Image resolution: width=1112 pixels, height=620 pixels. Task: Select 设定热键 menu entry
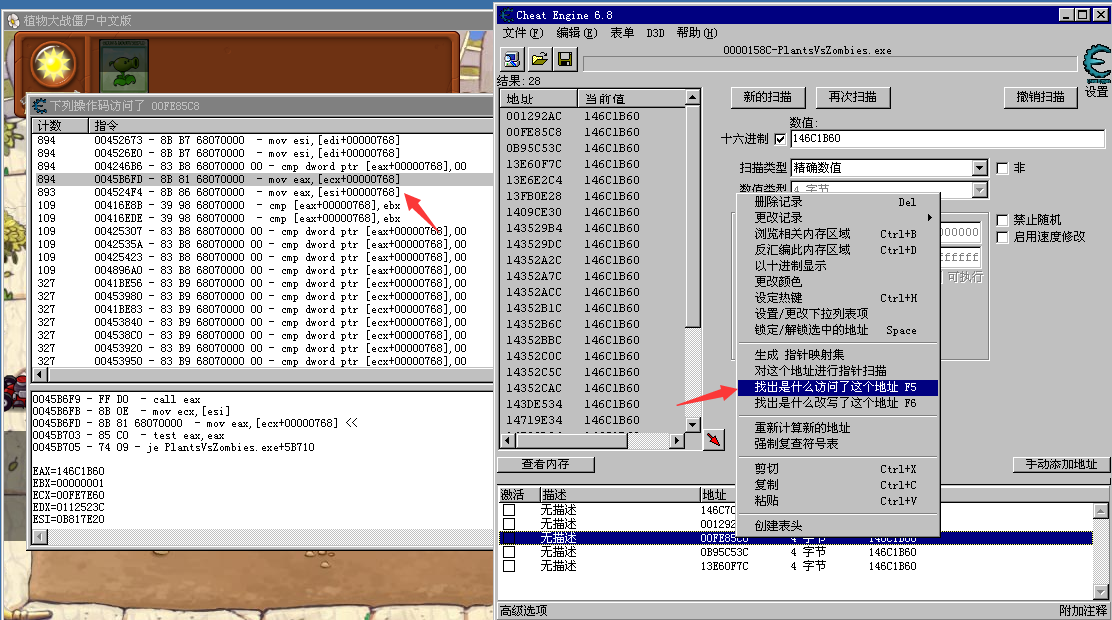(838, 298)
